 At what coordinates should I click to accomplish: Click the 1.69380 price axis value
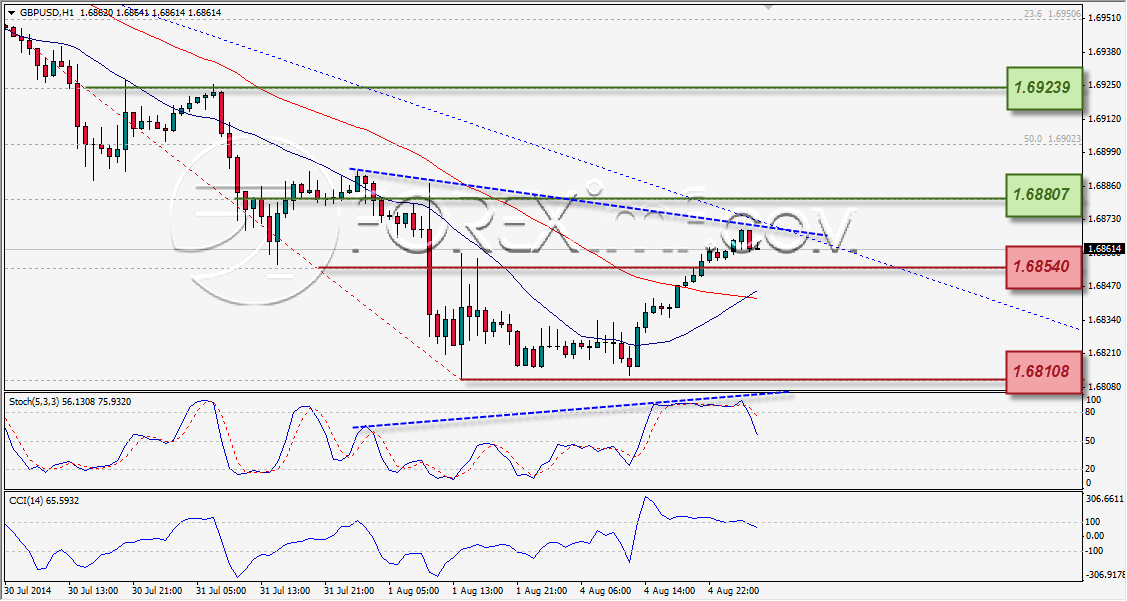[x=1104, y=52]
